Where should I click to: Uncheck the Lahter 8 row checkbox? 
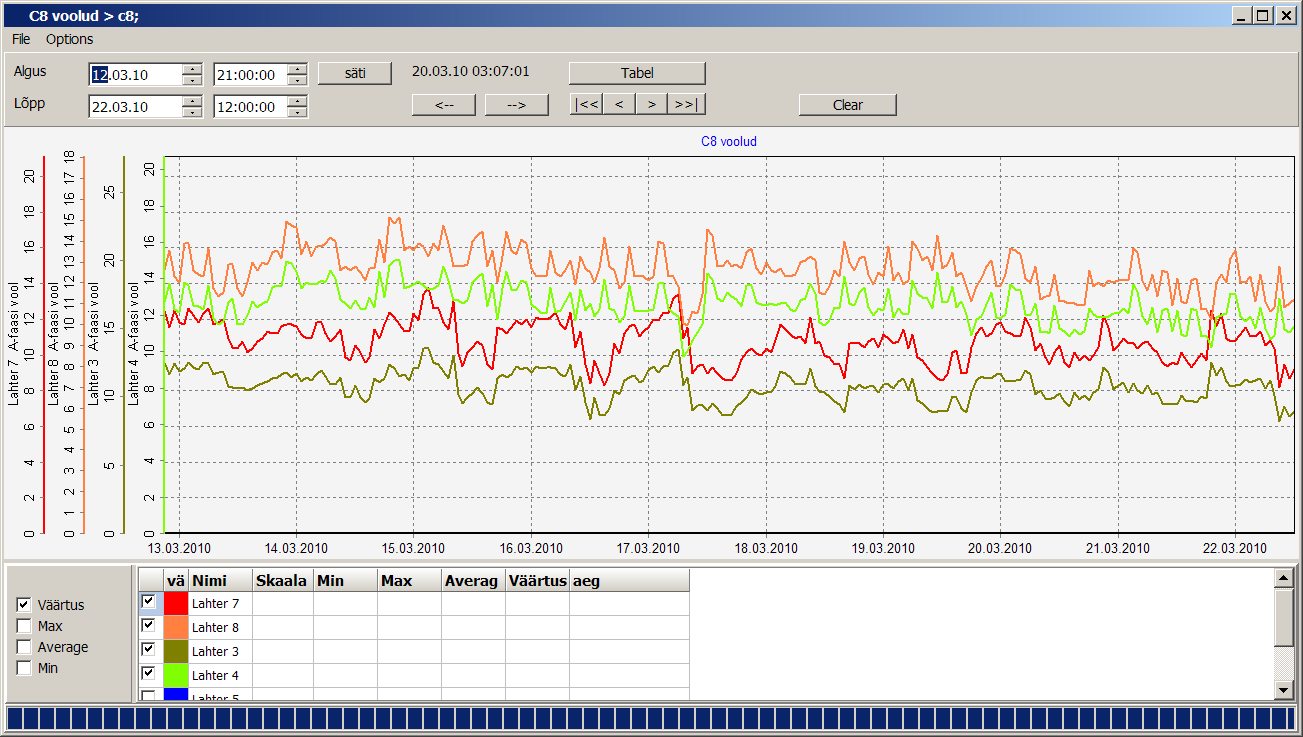tap(149, 625)
